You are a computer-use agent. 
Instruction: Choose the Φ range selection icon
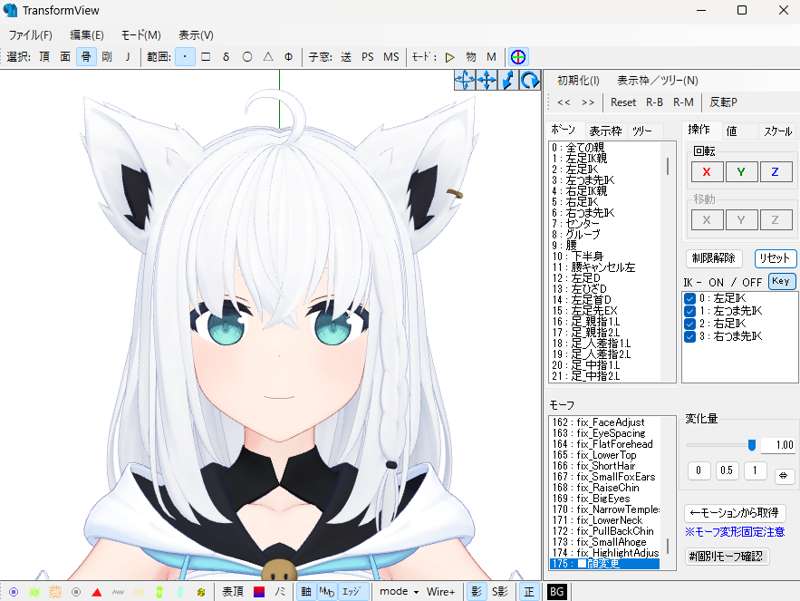(288, 57)
